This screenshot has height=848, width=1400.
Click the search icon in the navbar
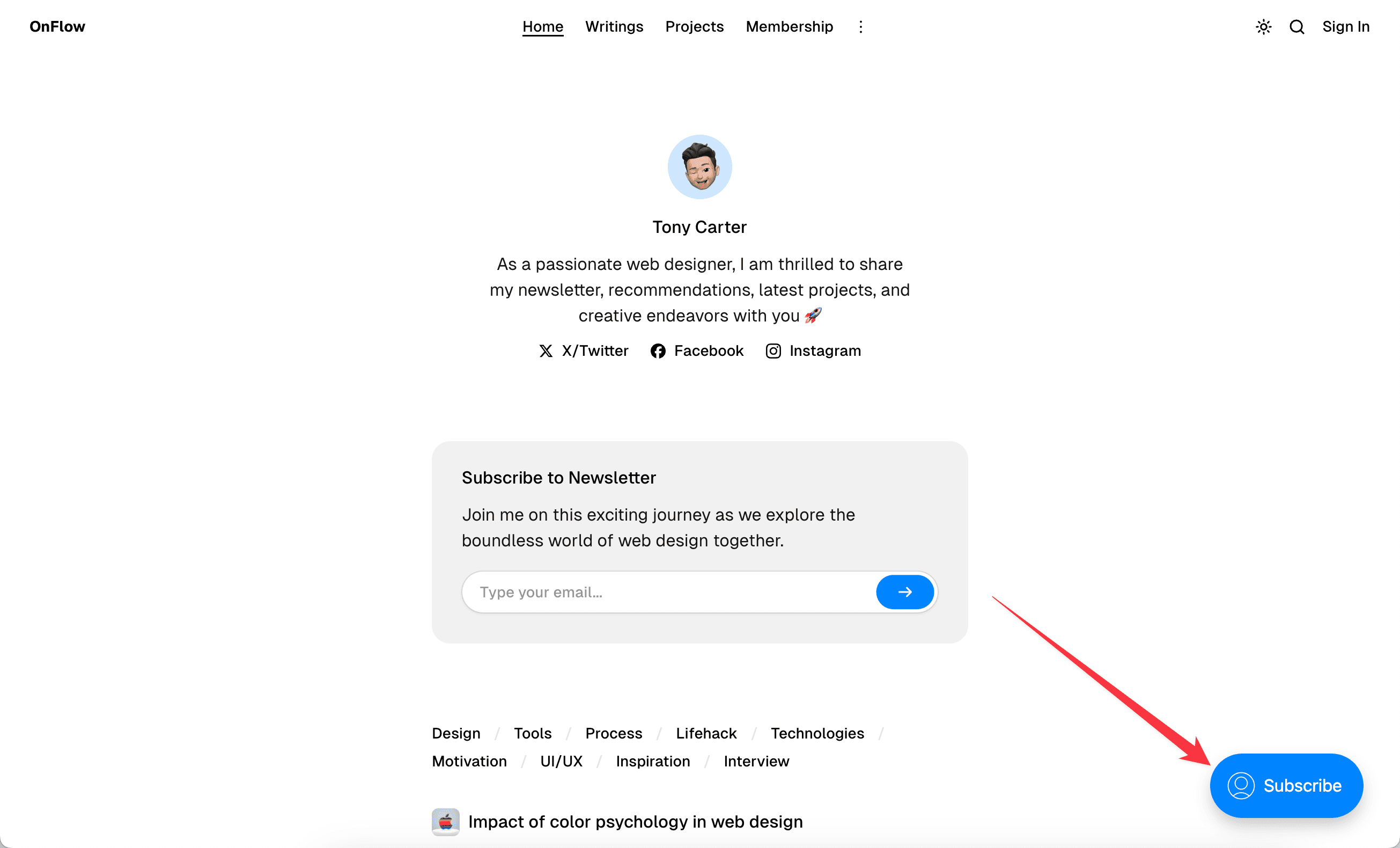click(x=1297, y=27)
